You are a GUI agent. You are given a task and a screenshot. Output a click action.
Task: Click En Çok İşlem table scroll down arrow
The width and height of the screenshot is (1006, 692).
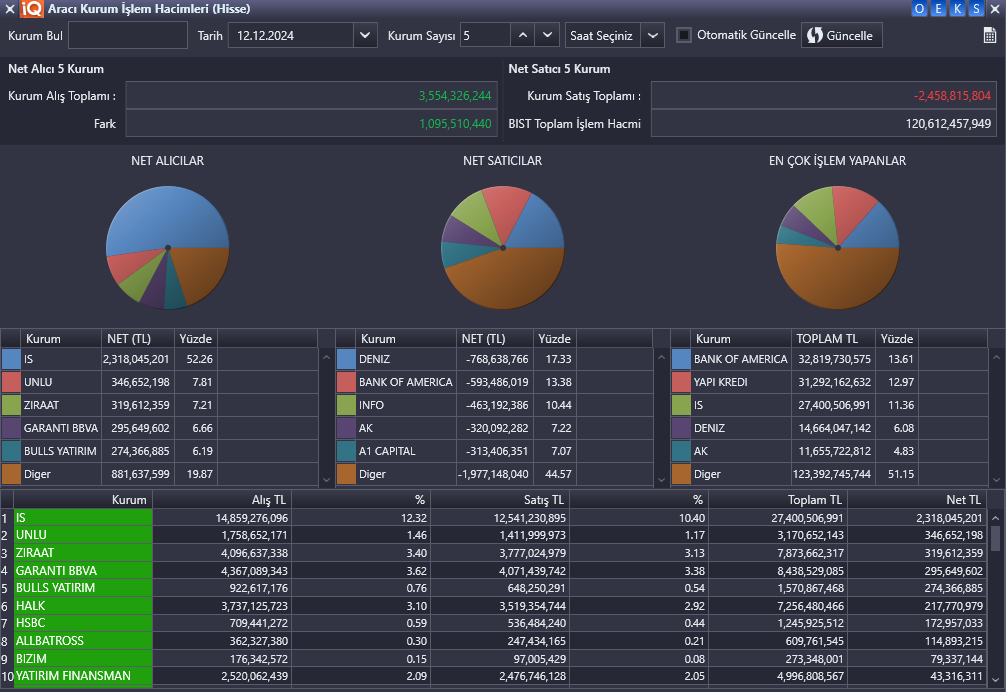pos(996,479)
